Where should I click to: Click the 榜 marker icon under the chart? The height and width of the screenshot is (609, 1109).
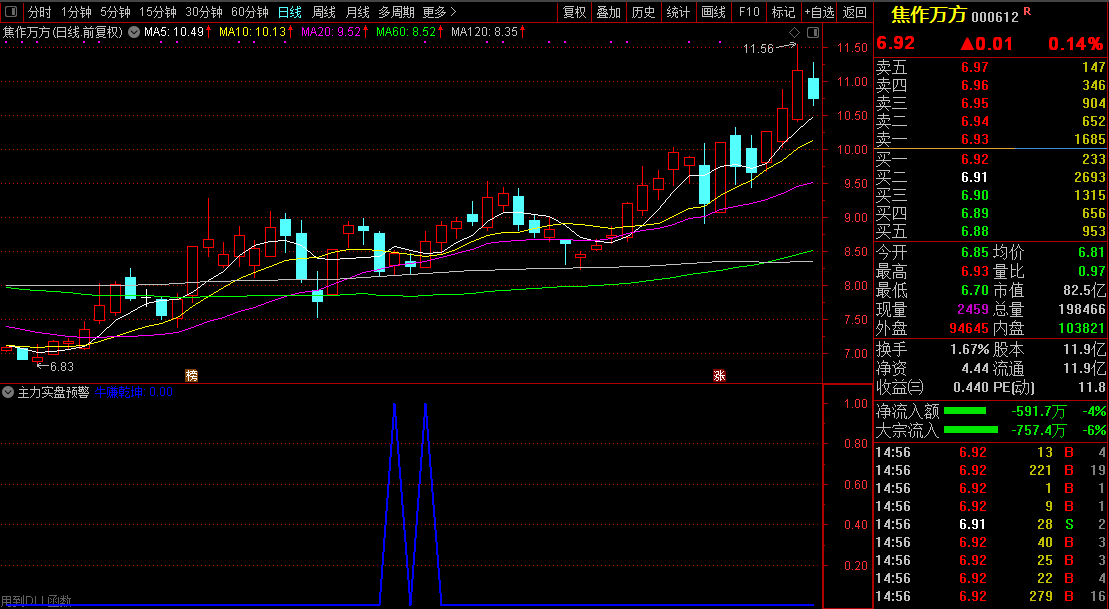[191, 375]
